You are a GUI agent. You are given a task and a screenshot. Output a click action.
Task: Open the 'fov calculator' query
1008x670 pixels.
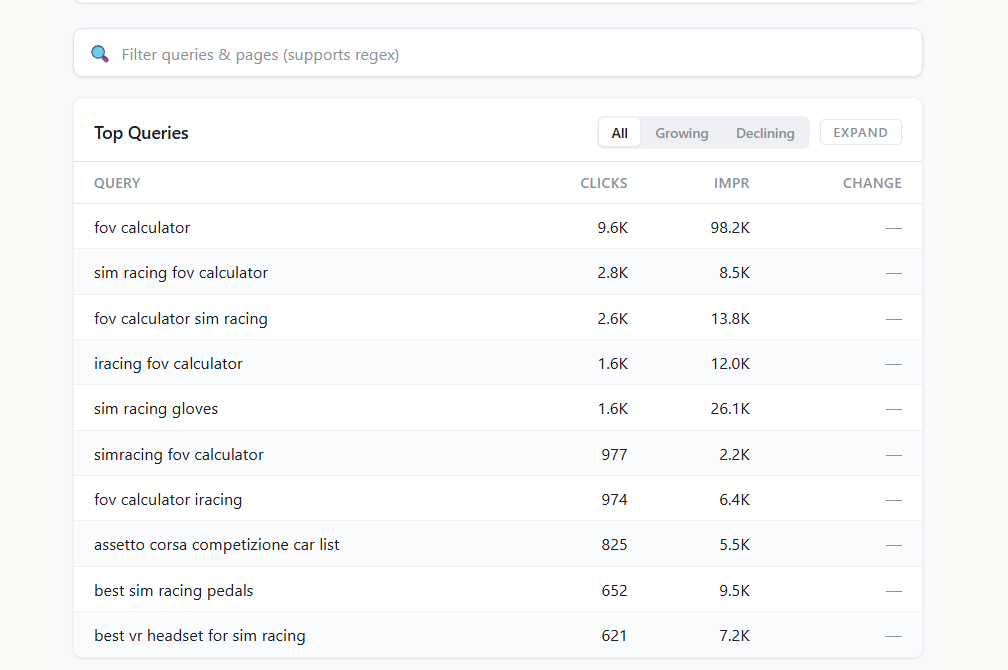(x=141, y=227)
